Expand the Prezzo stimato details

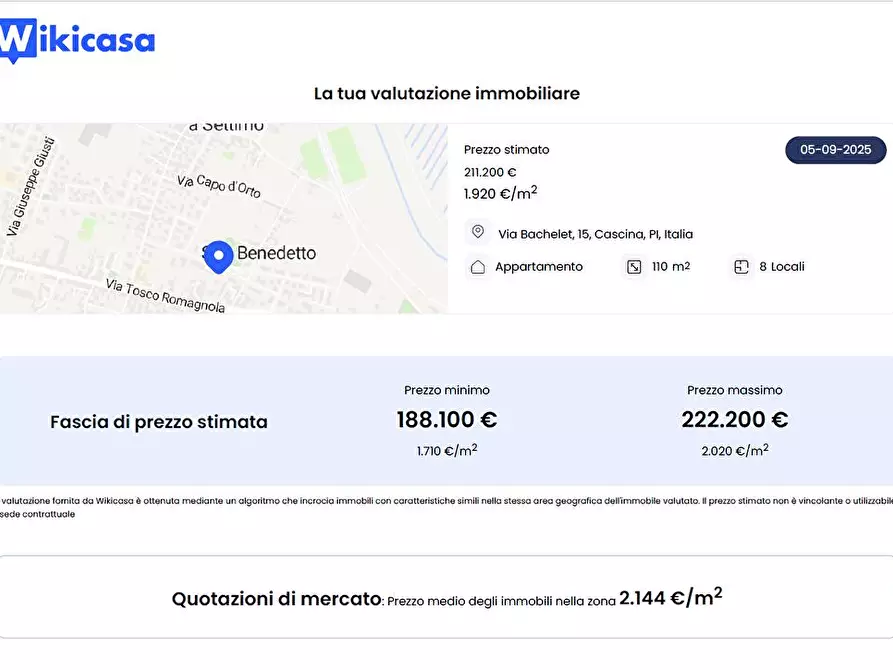tap(506, 149)
